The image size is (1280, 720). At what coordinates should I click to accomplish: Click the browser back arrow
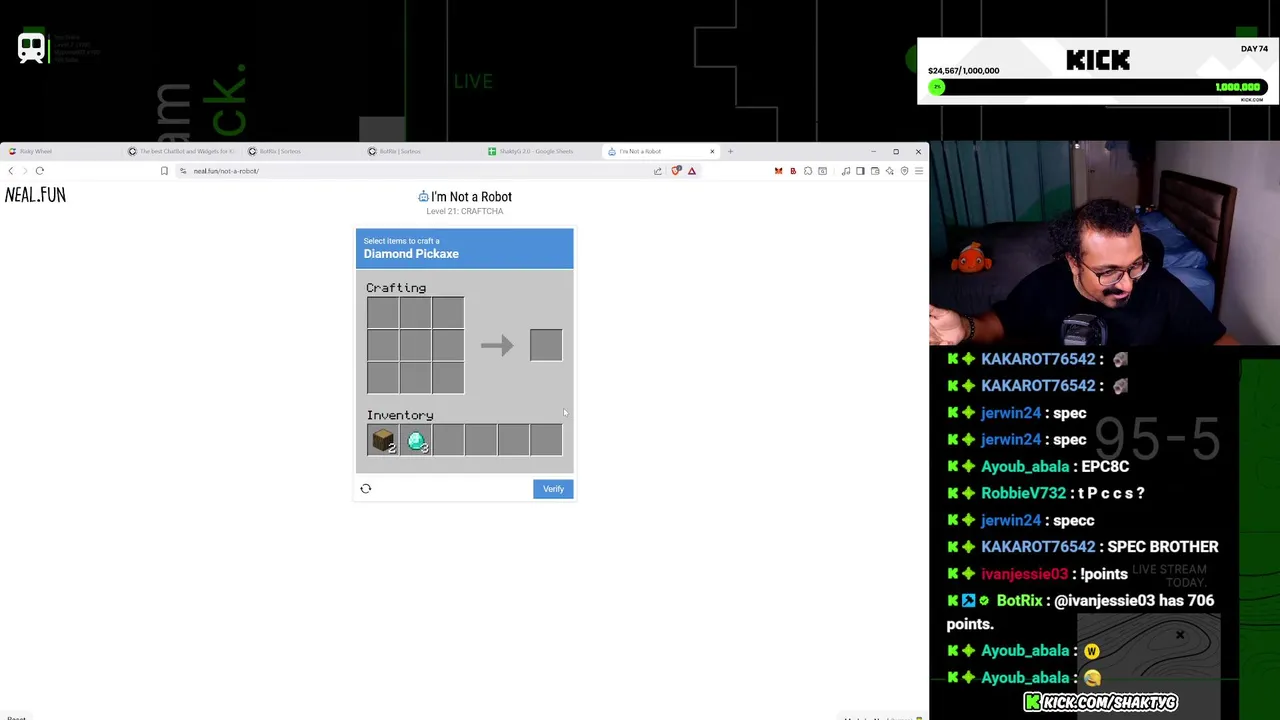11,171
